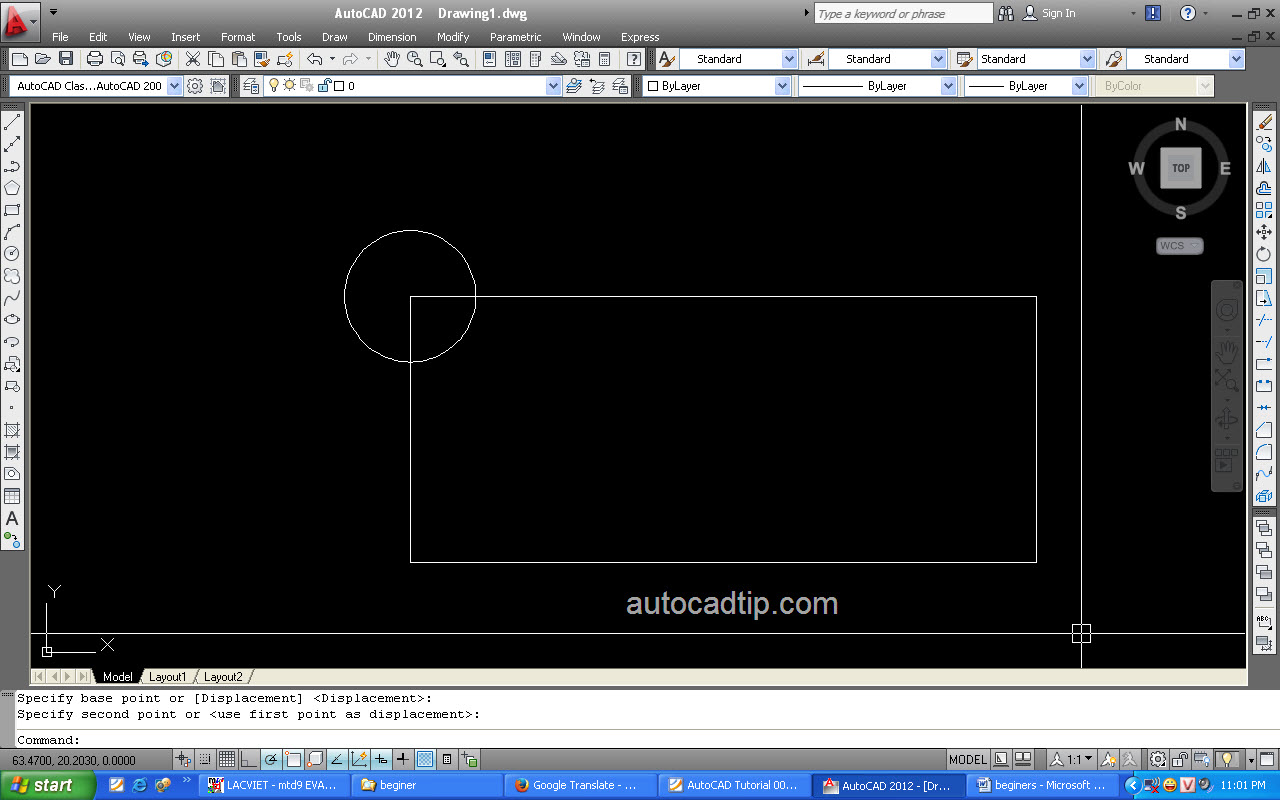Viewport: 1280px width, 800px height.
Task: Open the Parametric menu
Action: [516, 37]
